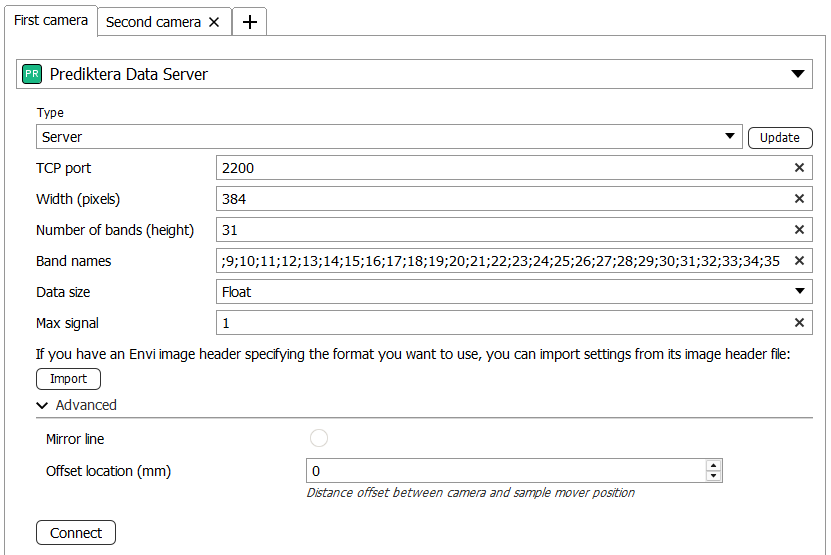Clear the Number of bands field
The image size is (831, 555).
click(799, 230)
